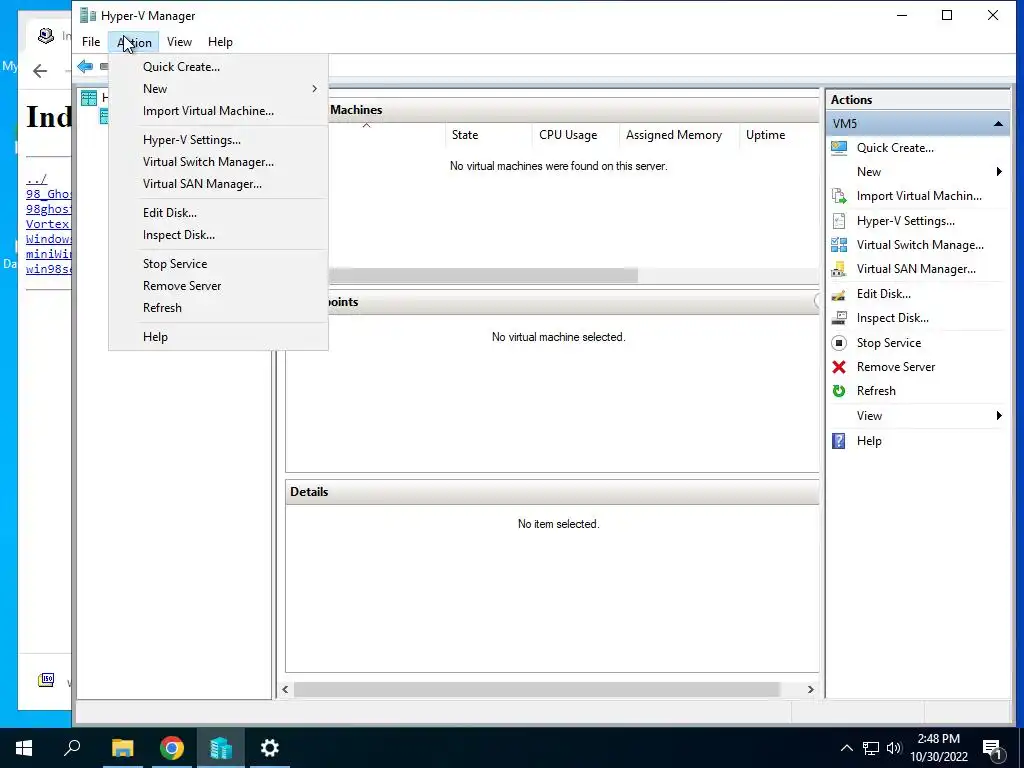Choose Edit Disk from Action menu
Viewport: 1024px width, 768px height.
(x=218, y=213)
